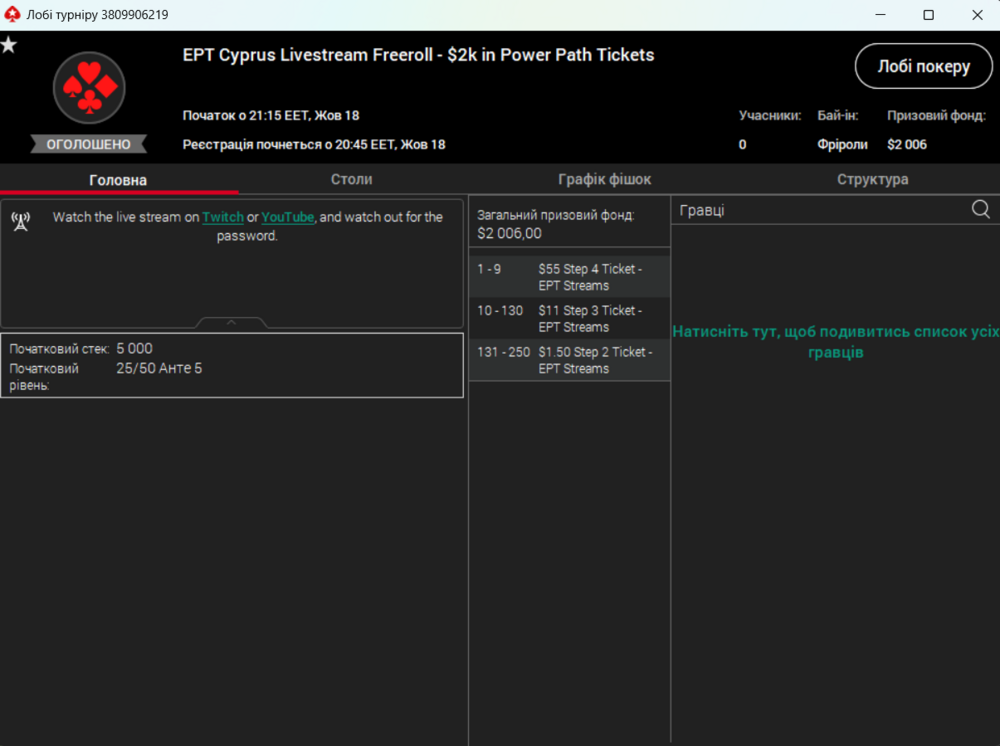Collapse the live stream info panel
1000x746 pixels.
[x=232, y=323]
